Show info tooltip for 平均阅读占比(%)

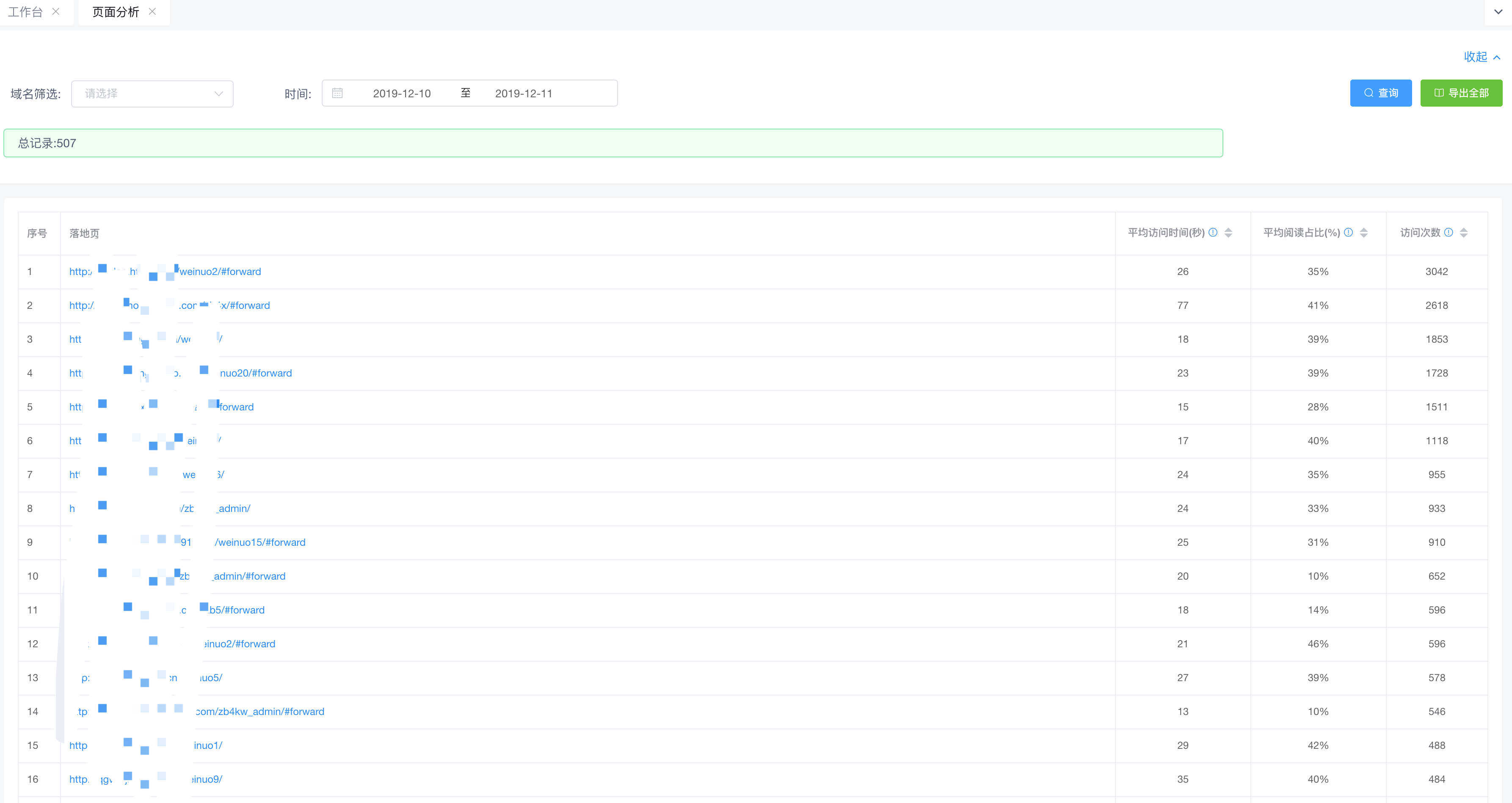point(1348,232)
